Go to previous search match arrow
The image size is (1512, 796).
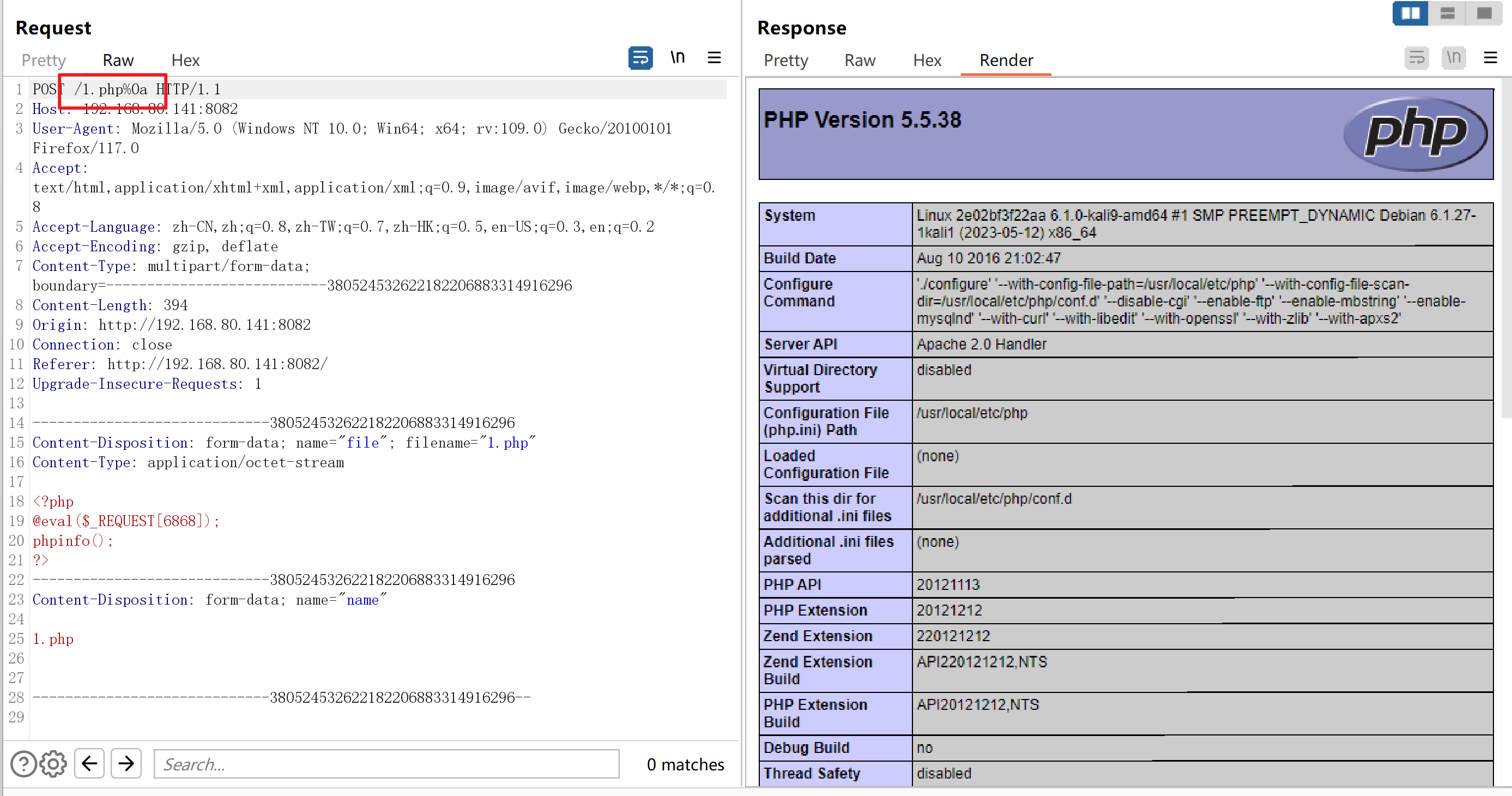point(89,763)
